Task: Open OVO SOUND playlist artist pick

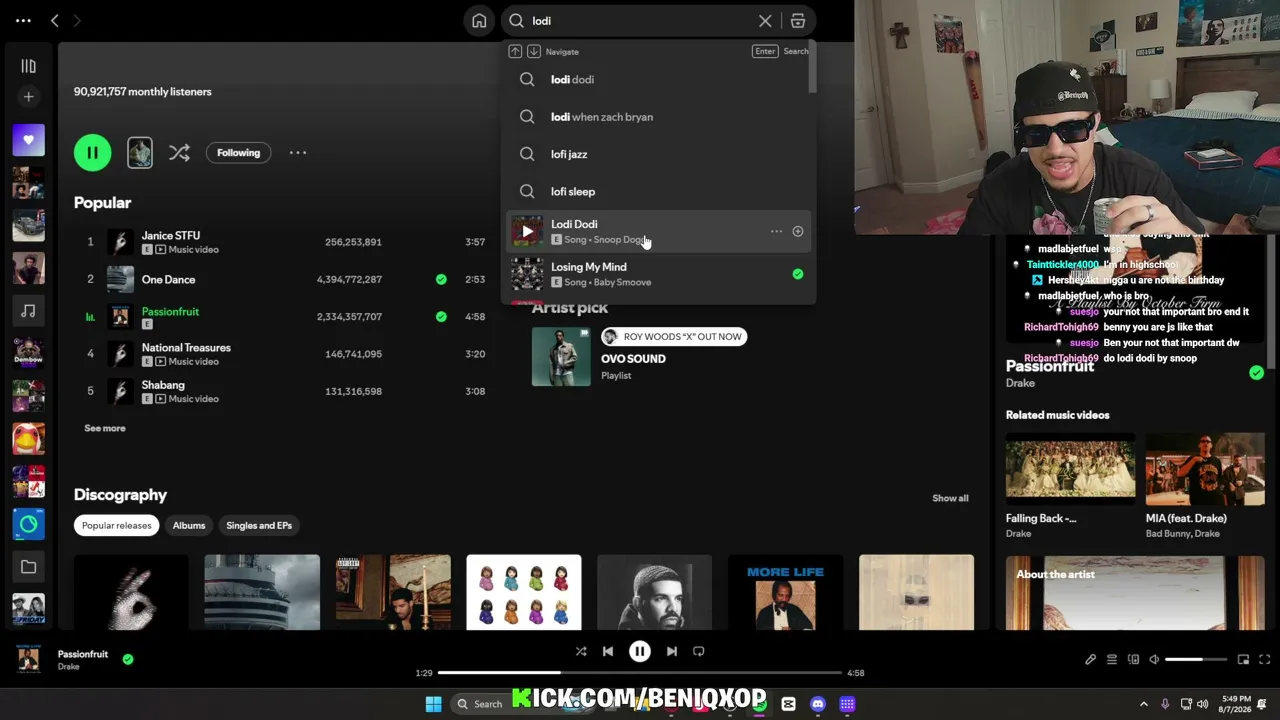Action: pyautogui.click(x=633, y=359)
